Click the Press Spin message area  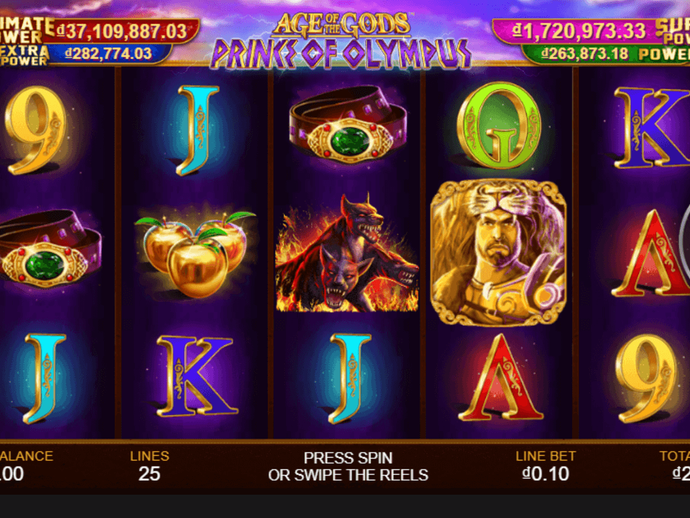click(348, 467)
